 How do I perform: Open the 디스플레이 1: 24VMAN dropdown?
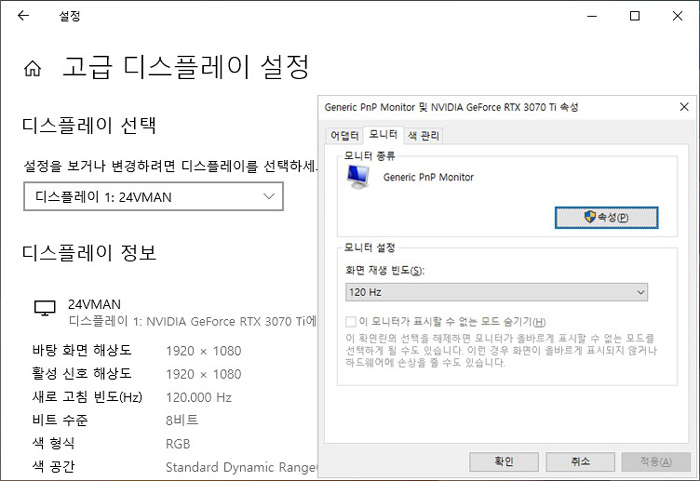(x=154, y=197)
